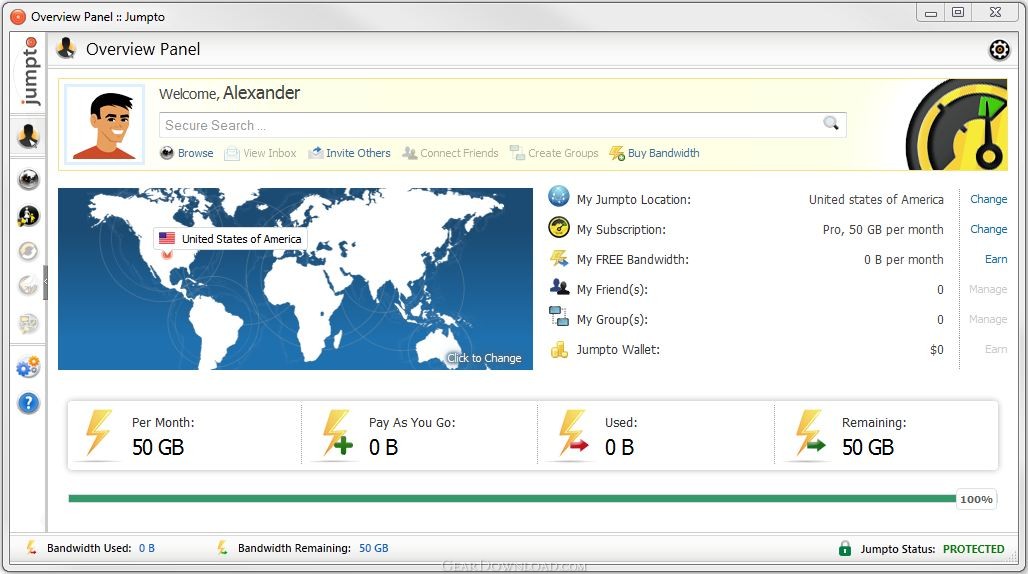Select Invite Others
This screenshot has width=1028, height=574.
pyautogui.click(x=358, y=153)
